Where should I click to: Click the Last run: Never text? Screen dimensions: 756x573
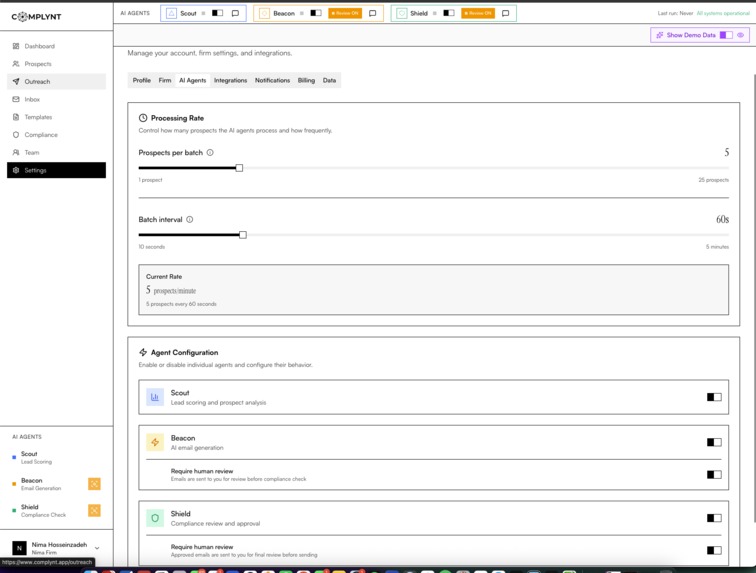pyautogui.click(x=675, y=14)
